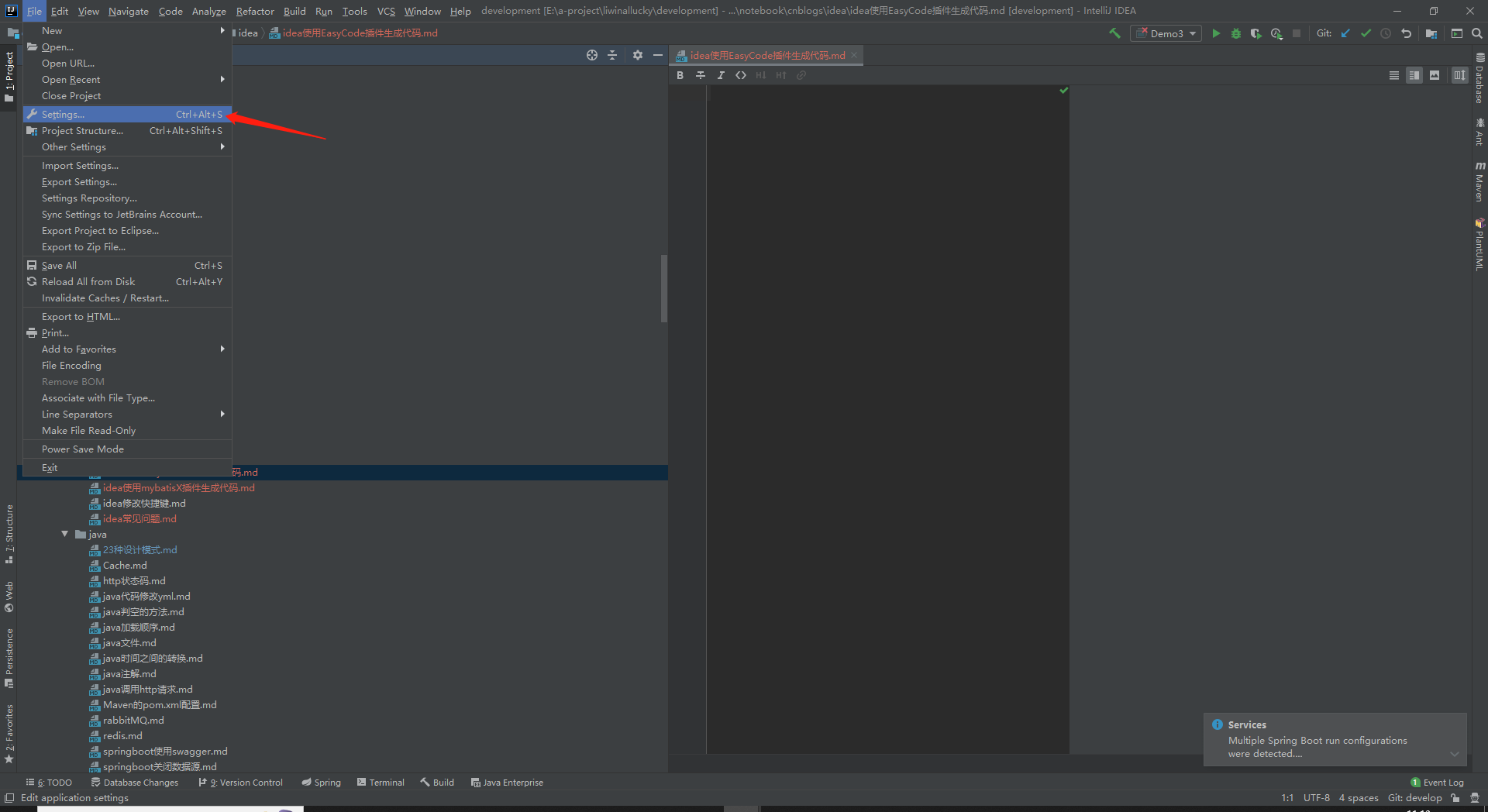Screen dimensions: 1488x812
Task: Collapse the java folder in the tree
Action: click(65, 535)
